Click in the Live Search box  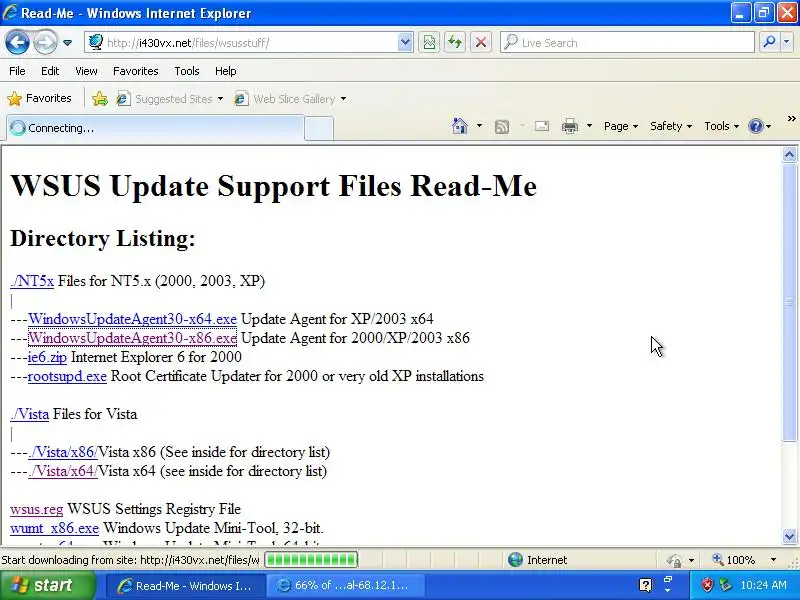(x=627, y=43)
